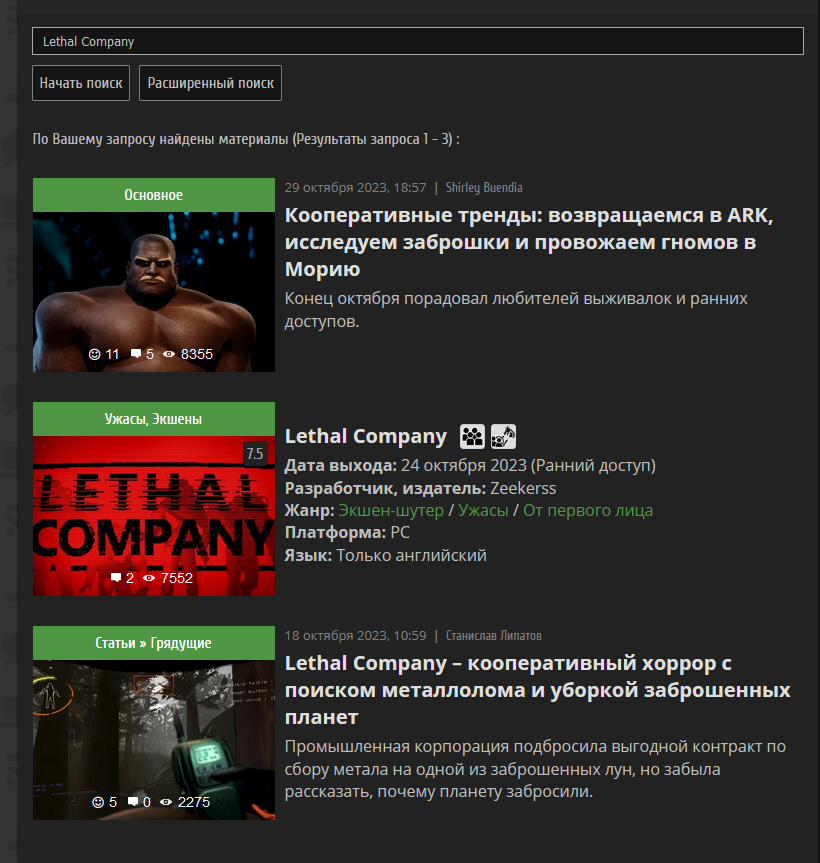Click the Lethal Company search input field

coord(418,41)
